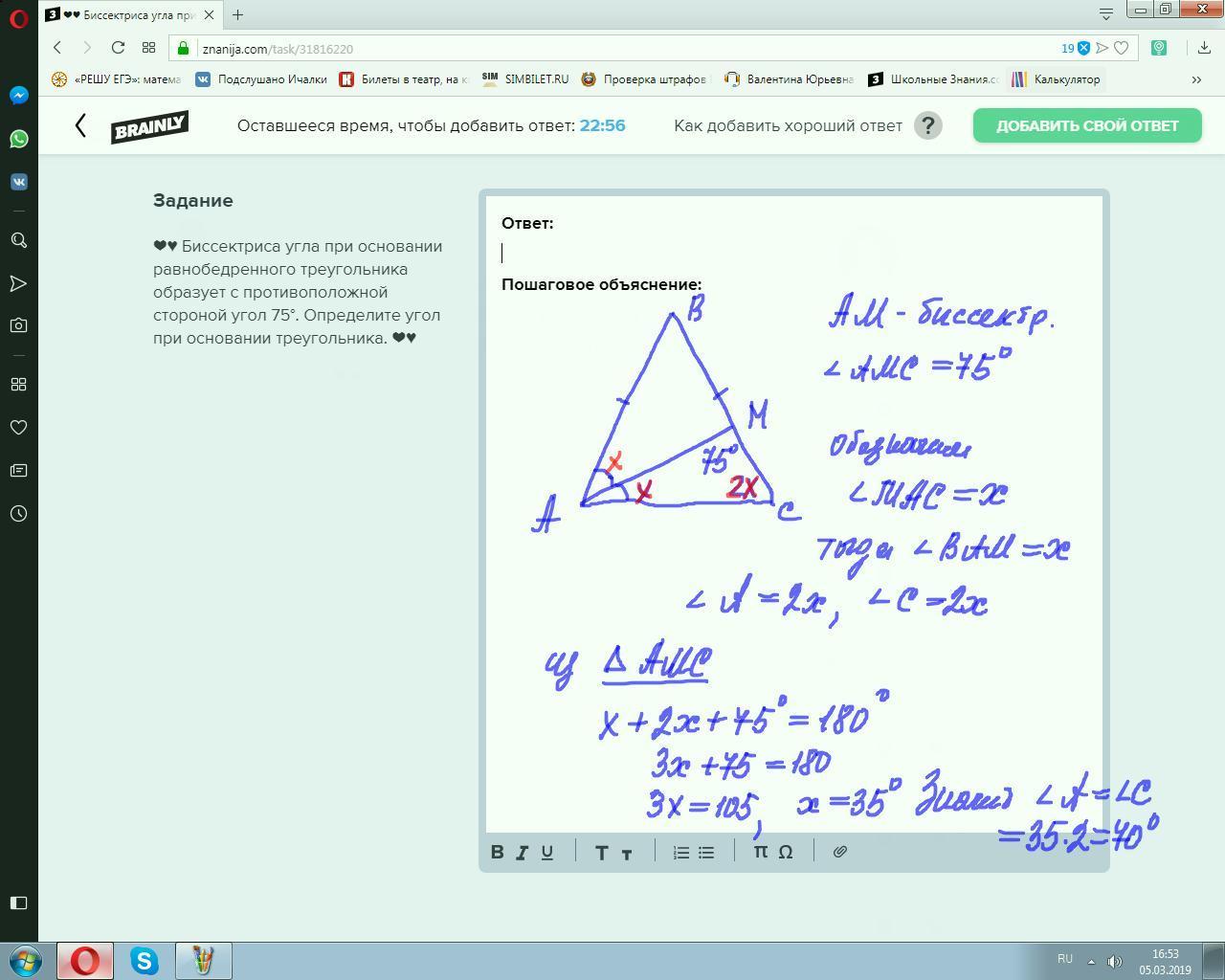Go back to the previous page
This screenshot has width=1225, height=980.
point(57,48)
